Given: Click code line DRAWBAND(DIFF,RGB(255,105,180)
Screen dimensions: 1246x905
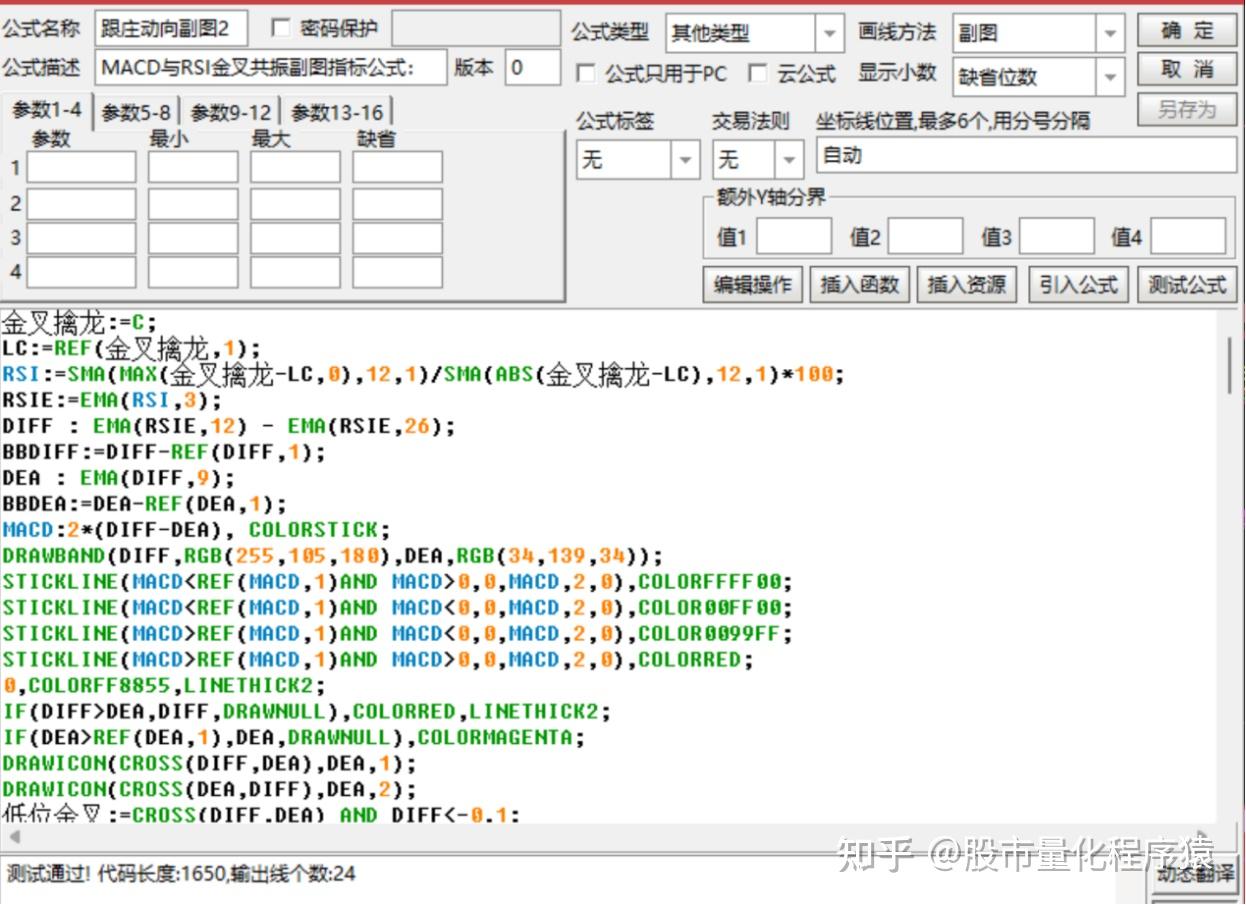Looking at the screenshot, I should 332,556.
